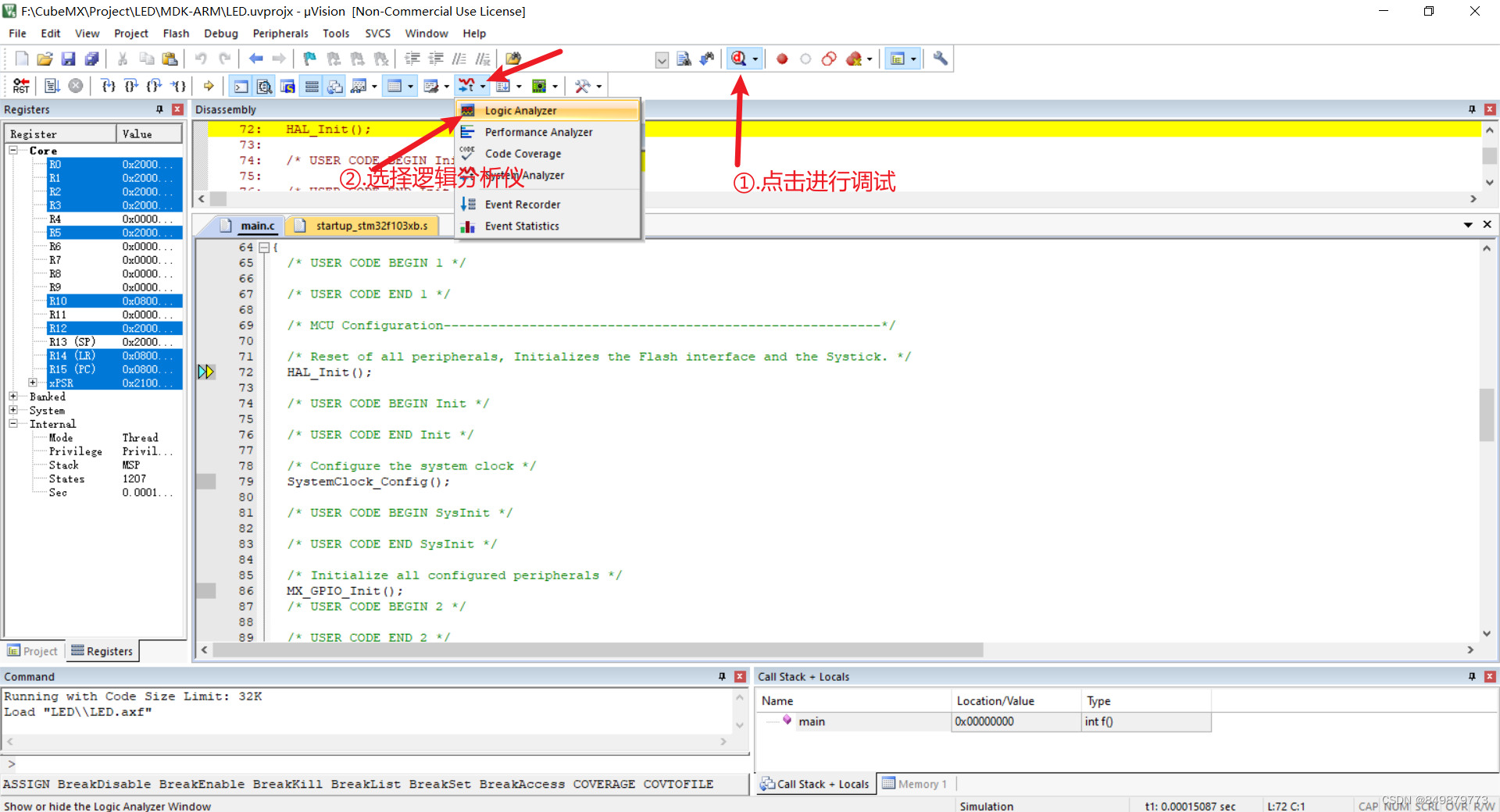Image resolution: width=1500 pixels, height=812 pixels.
Task: Open the Command Window icon
Action: [x=240, y=86]
